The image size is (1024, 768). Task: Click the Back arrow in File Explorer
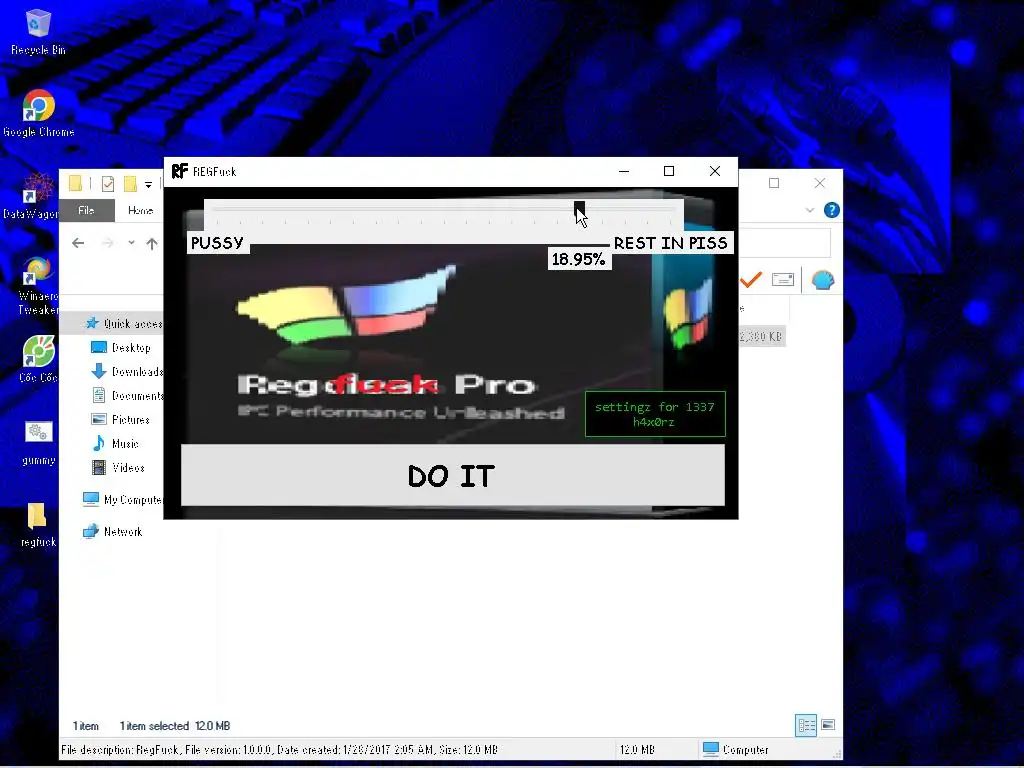(78, 243)
